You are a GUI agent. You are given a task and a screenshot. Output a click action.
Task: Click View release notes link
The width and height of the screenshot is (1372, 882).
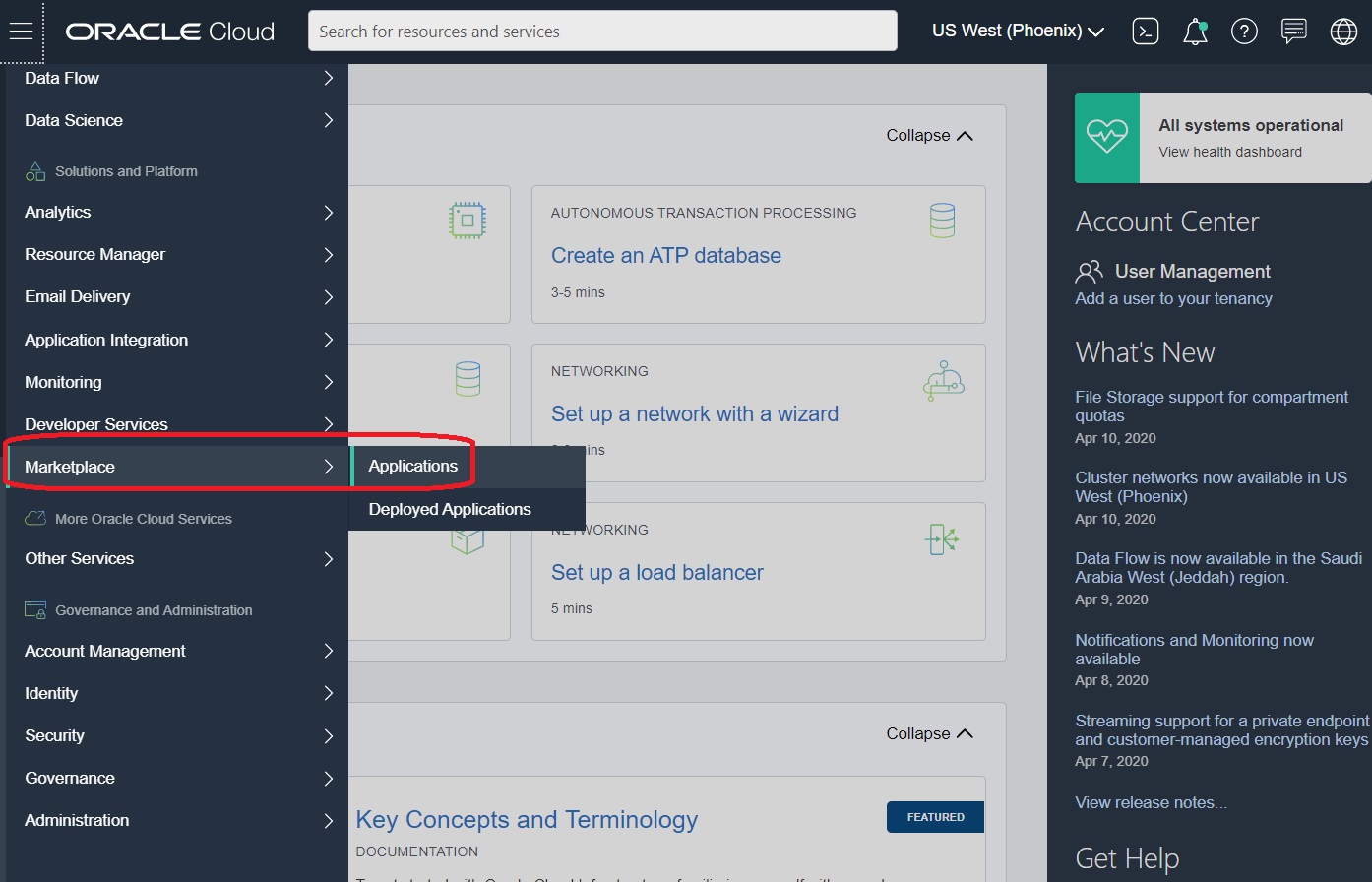1151,802
